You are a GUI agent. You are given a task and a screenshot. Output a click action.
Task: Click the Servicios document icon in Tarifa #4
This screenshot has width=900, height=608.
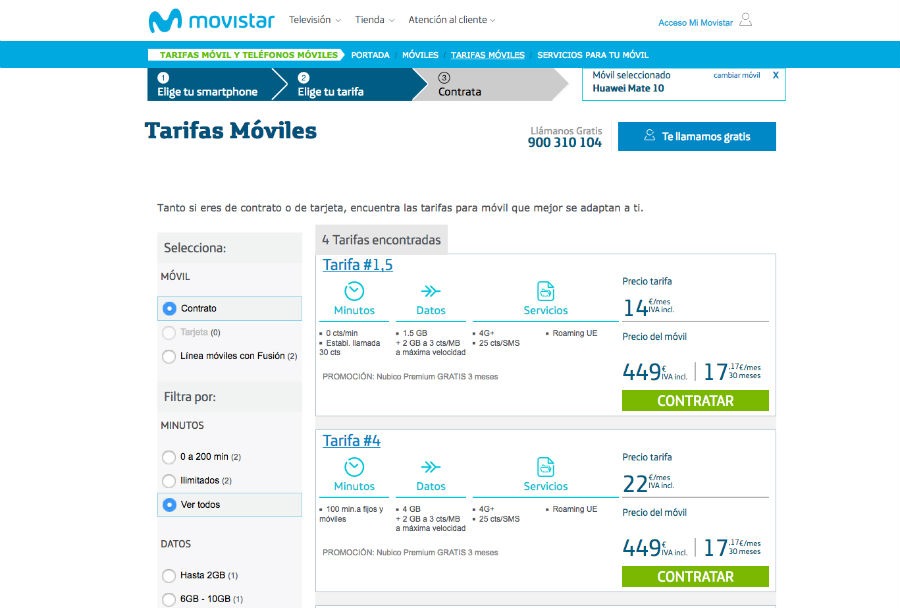[x=545, y=467]
